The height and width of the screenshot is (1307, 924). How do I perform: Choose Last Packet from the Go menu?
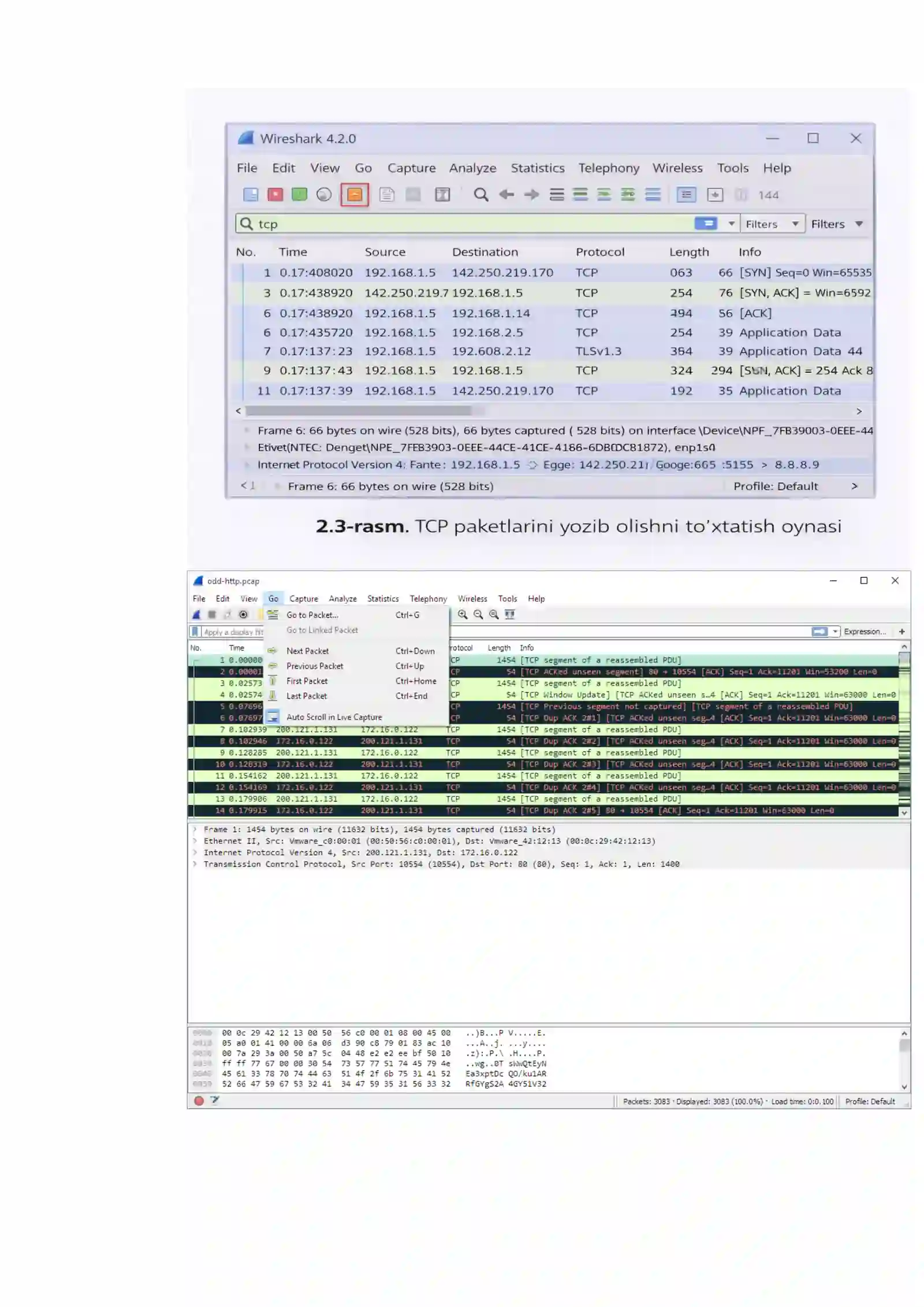306,696
